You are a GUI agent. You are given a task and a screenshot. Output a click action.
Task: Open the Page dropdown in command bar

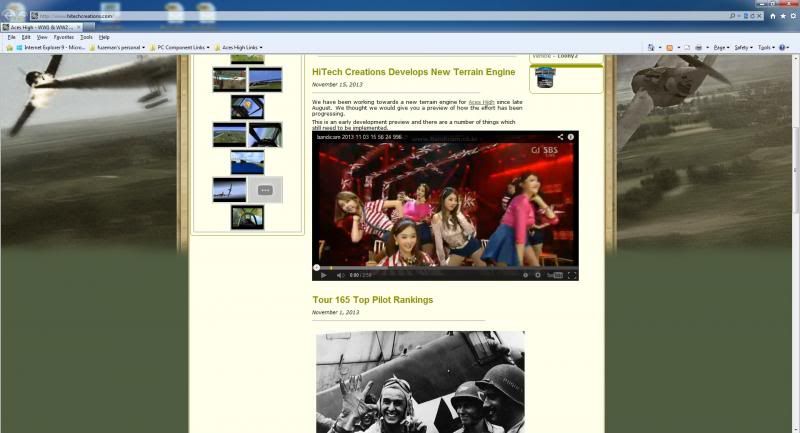pyautogui.click(x=721, y=47)
